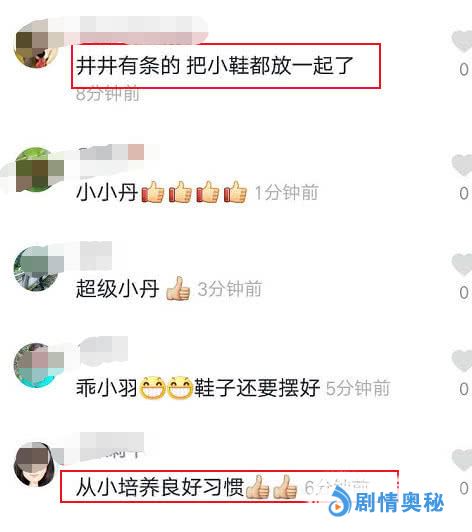Open avatar of the first commenter
This screenshot has width=472, height=532.
(37, 46)
